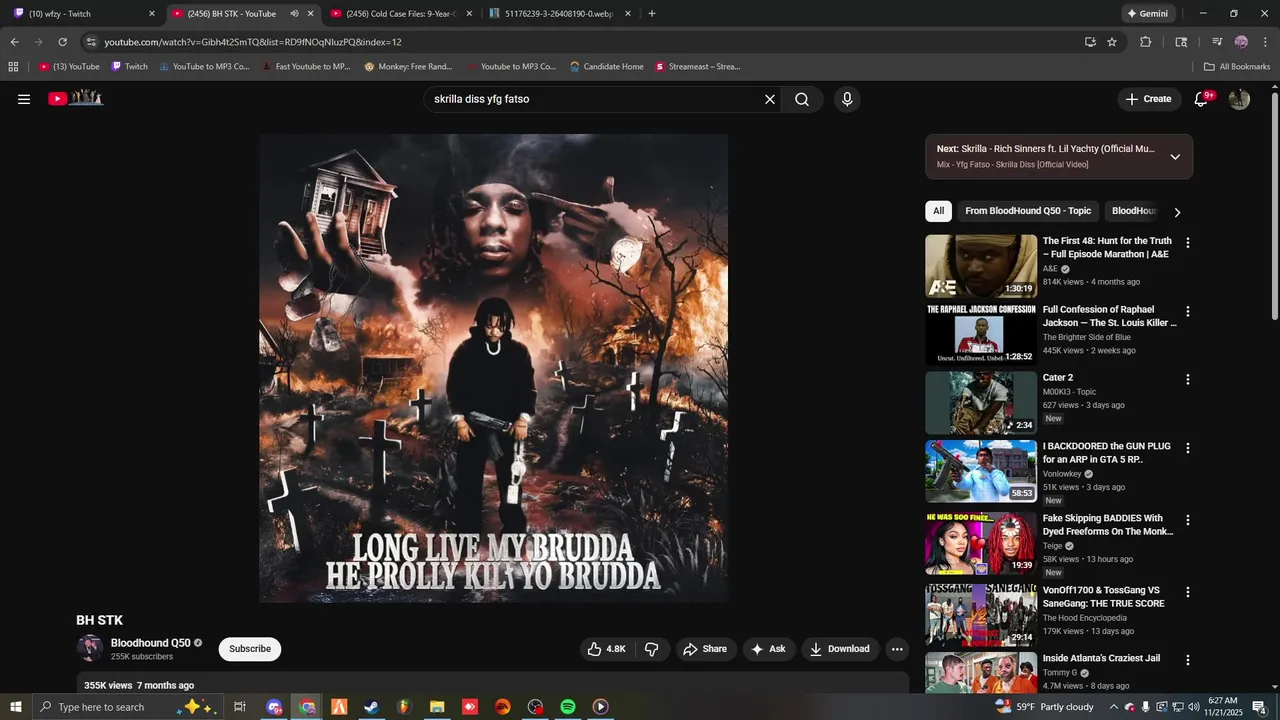Install app icon in address bar
The width and height of the screenshot is (1280, 720).
coord(1090,42)
